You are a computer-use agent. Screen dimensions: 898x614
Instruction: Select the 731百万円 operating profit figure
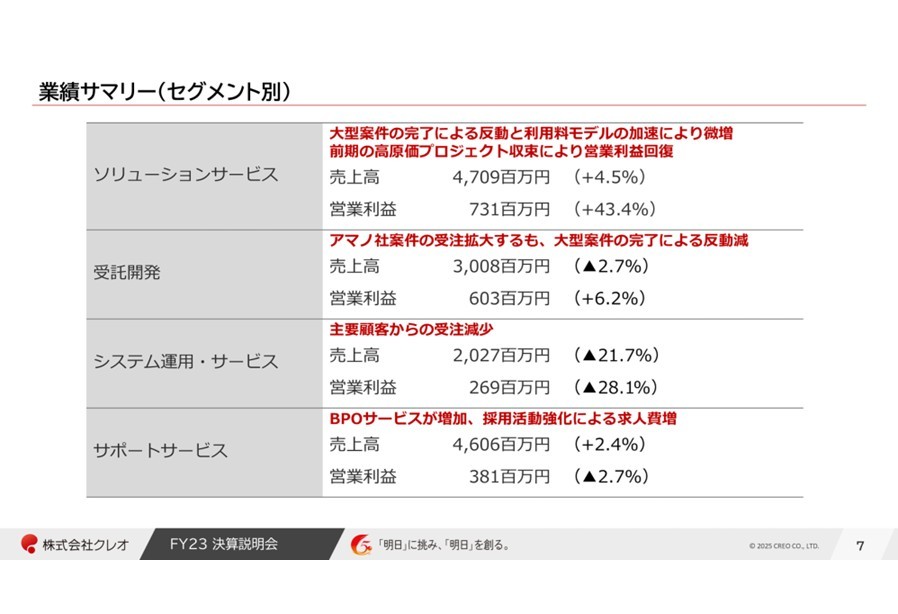click(x=510, y=209)
